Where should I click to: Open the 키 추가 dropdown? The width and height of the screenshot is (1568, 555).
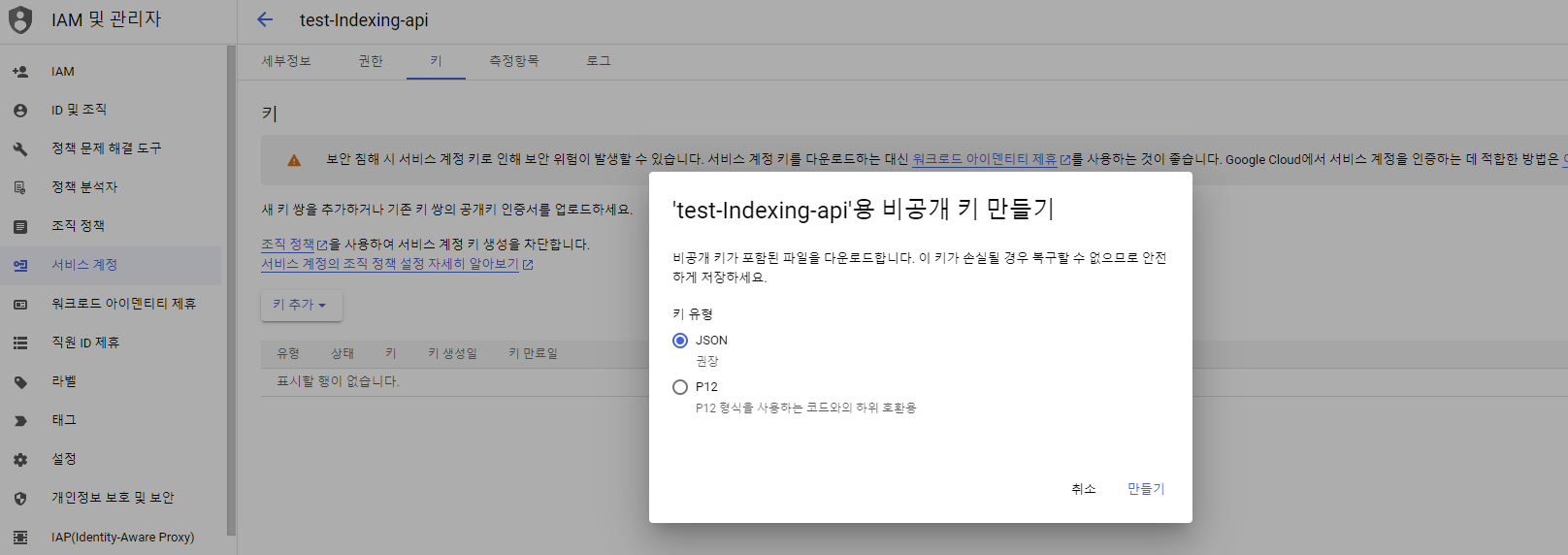tap(301, 305)
